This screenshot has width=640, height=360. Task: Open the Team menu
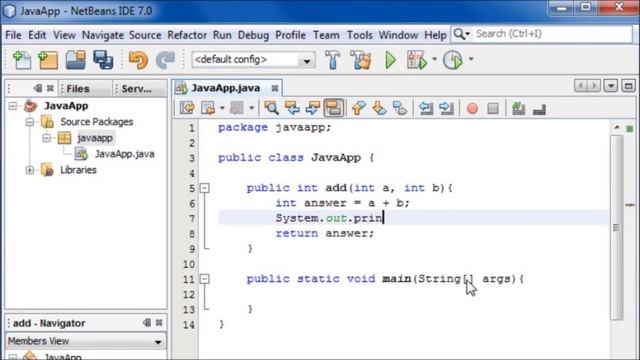click(x=326, y=35)
